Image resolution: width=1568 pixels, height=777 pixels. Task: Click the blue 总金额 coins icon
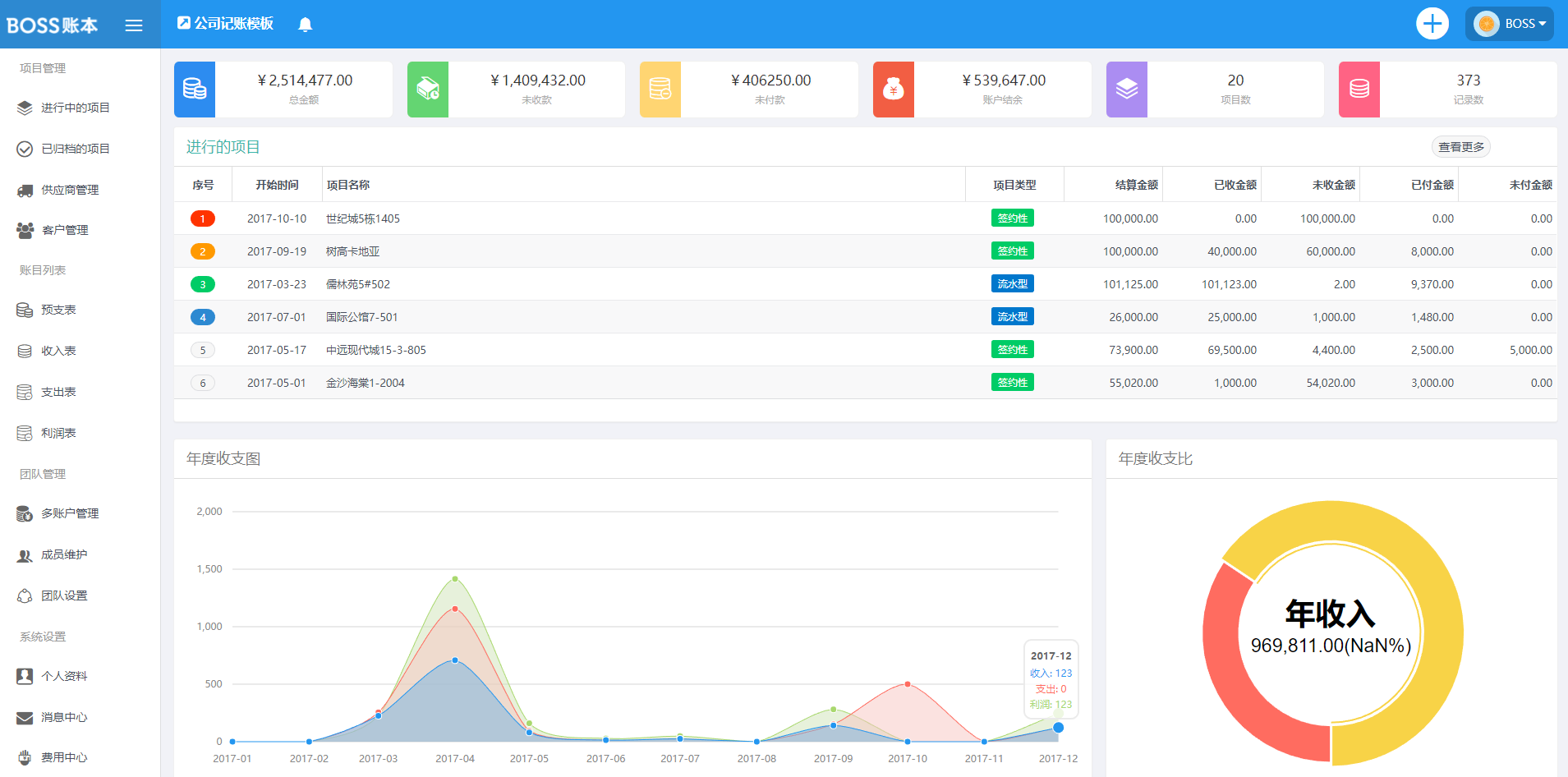tap(195, 90)
